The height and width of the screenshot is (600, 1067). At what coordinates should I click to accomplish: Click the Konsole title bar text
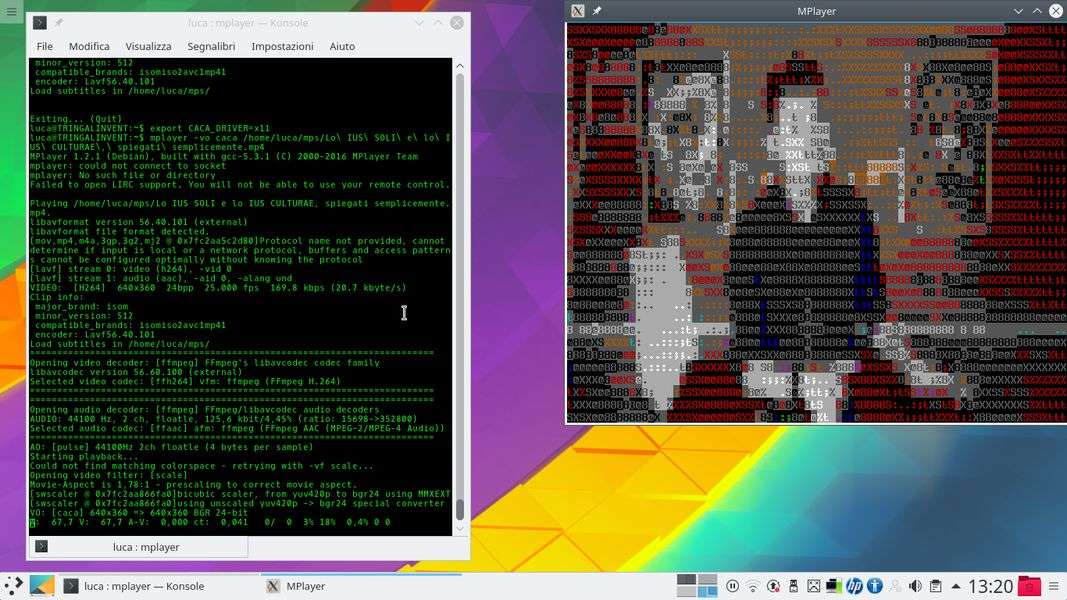point(248,22)
